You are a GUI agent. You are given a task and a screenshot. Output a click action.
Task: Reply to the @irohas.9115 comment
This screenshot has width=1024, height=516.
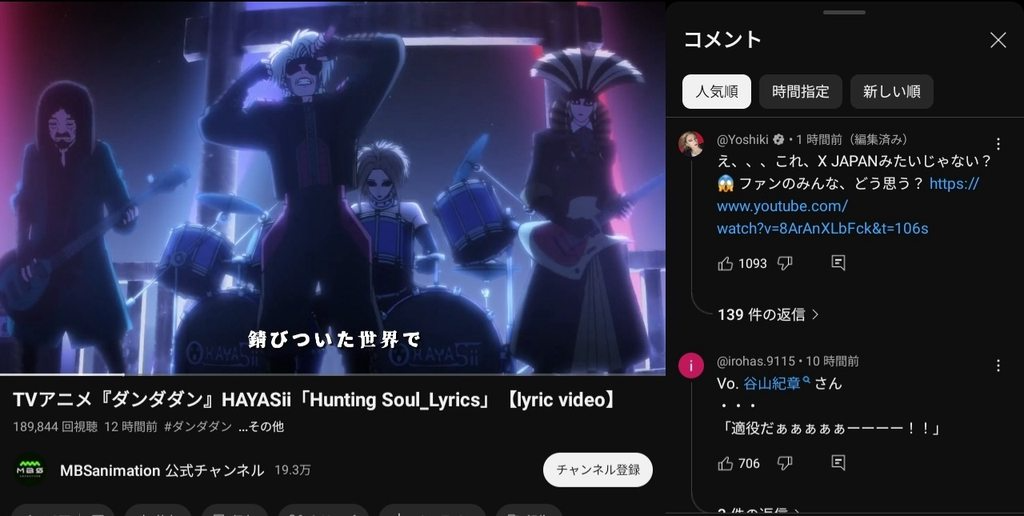pos(838,462)
